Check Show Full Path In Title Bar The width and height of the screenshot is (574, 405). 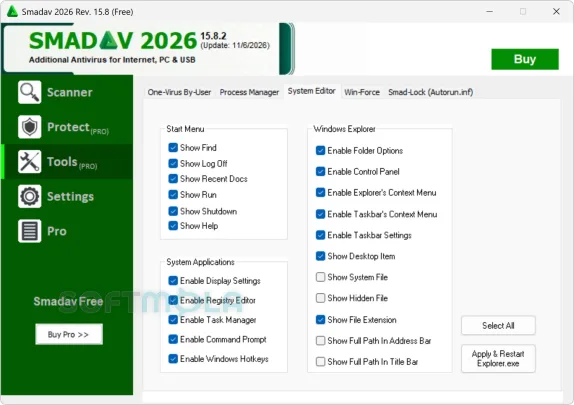pyautogui.click(x=320, y=362)
